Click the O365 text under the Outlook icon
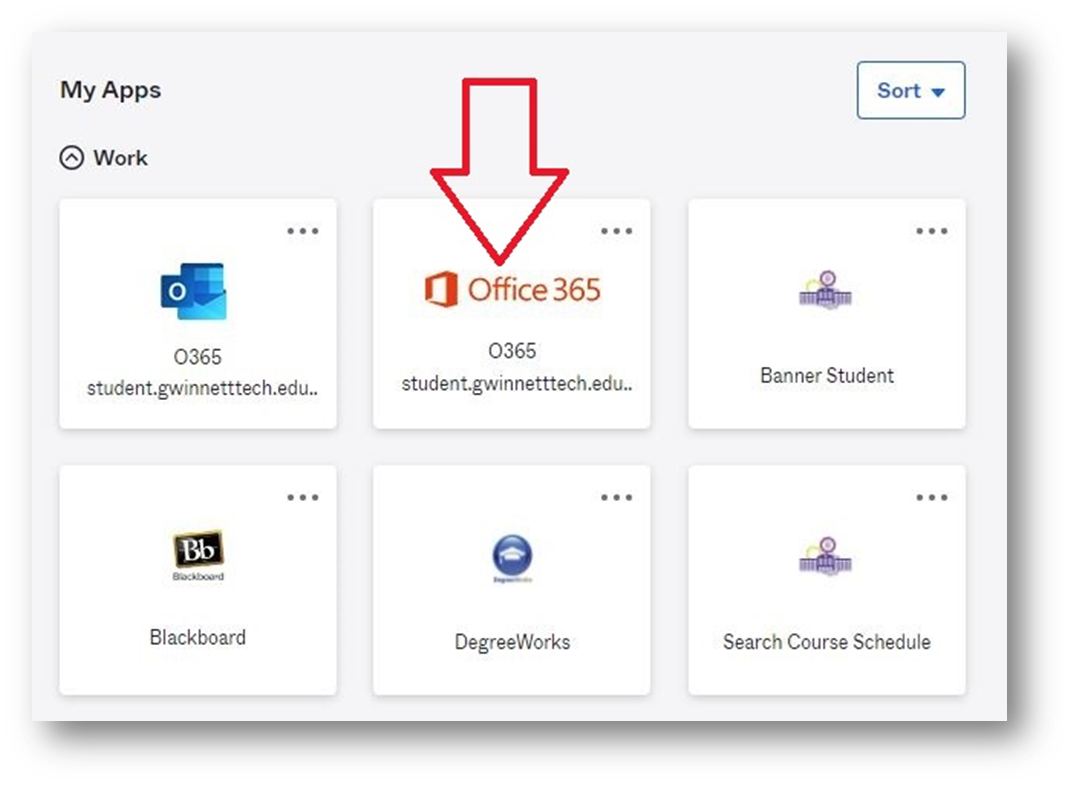 tap(198, 357)
